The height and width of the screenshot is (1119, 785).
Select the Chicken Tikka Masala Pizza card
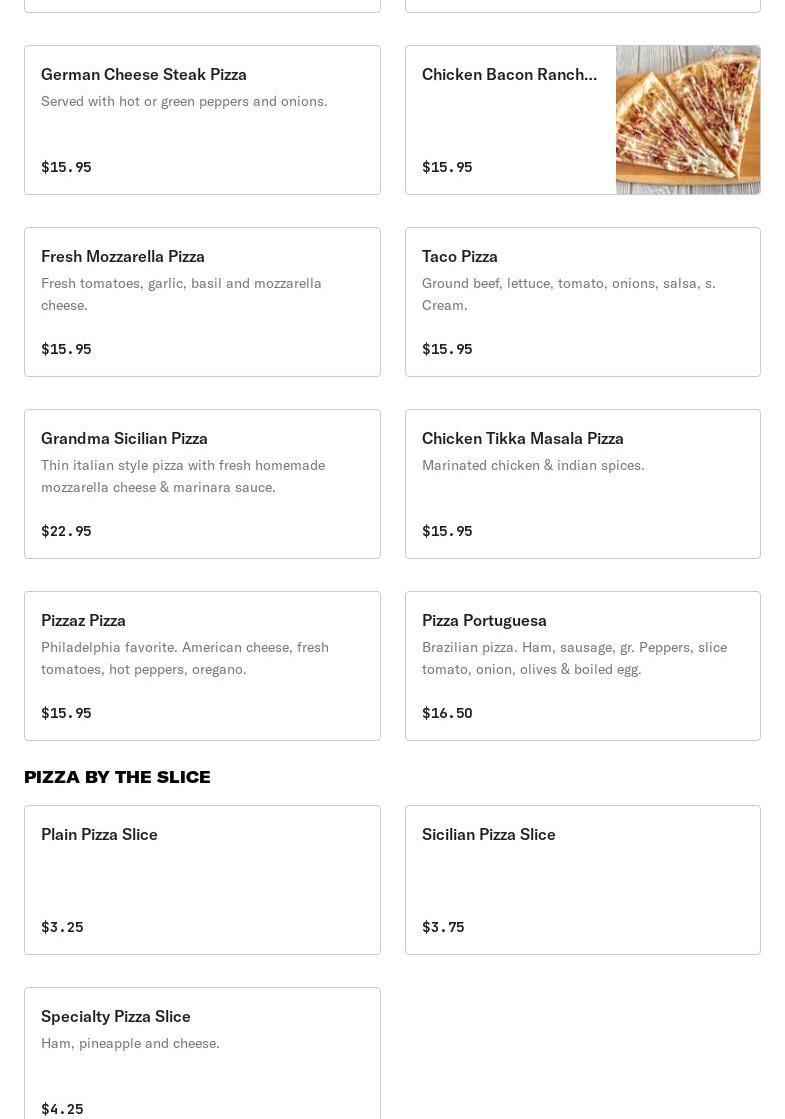(x=582, y=484)
